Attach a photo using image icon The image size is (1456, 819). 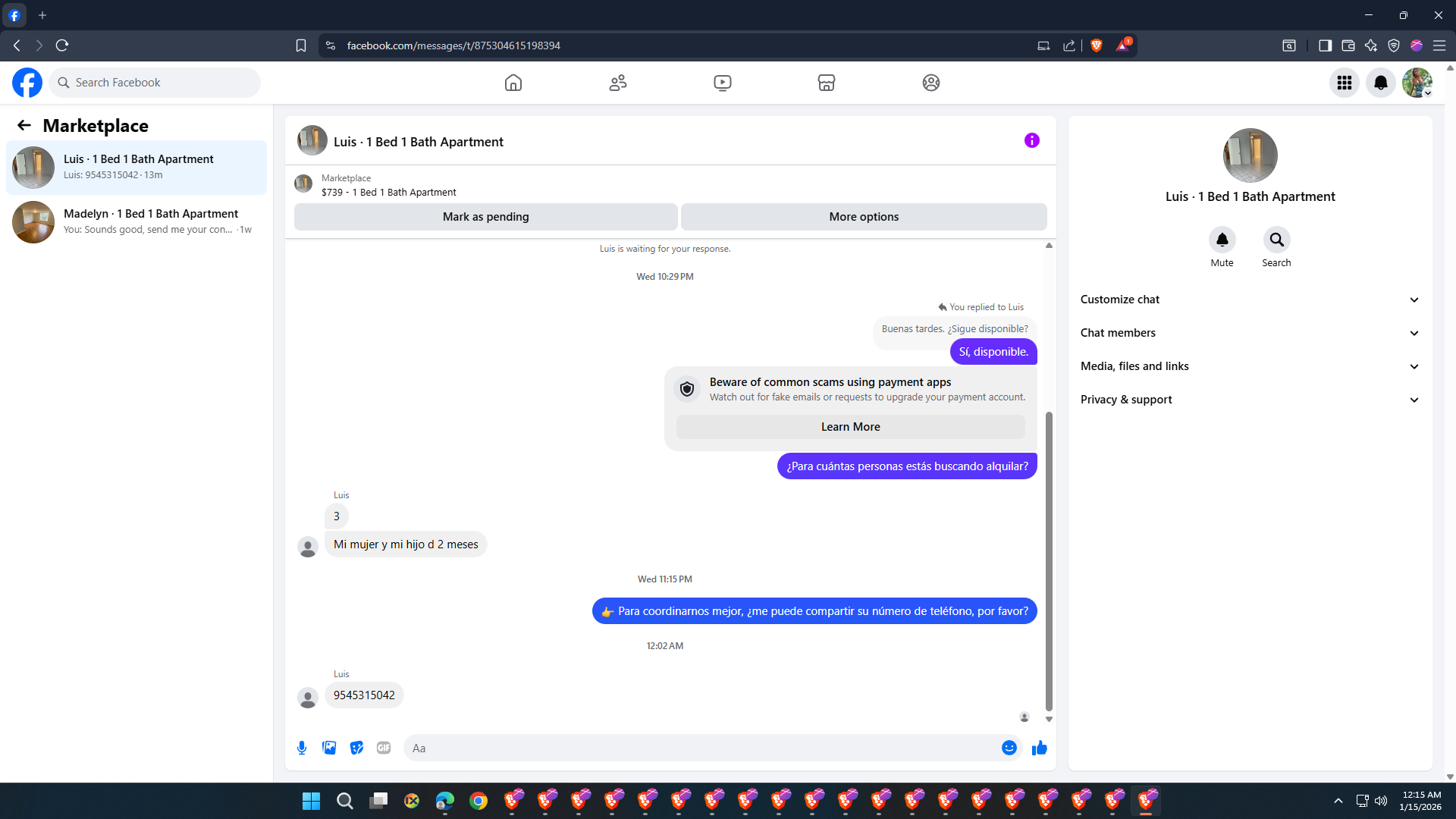click(329, 748)
